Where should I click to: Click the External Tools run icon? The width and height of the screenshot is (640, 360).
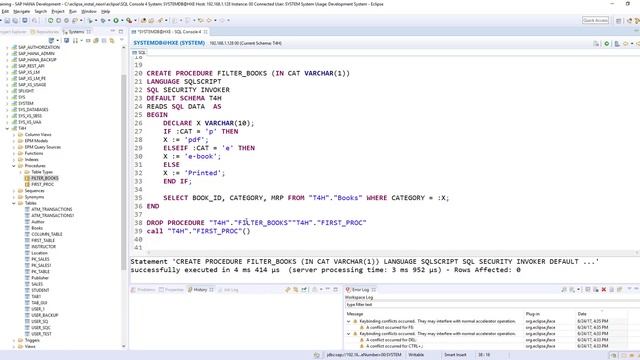[x=129, y=20]
